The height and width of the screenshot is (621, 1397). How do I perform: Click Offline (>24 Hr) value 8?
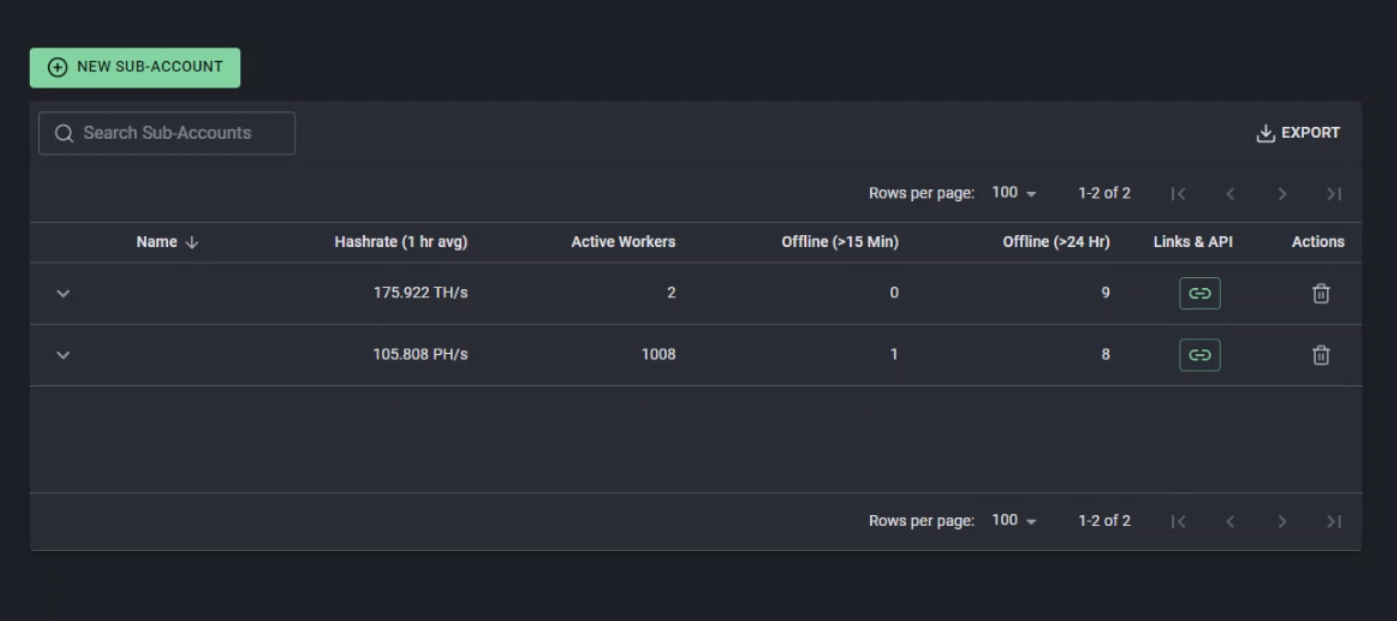tap(1105, 354)
